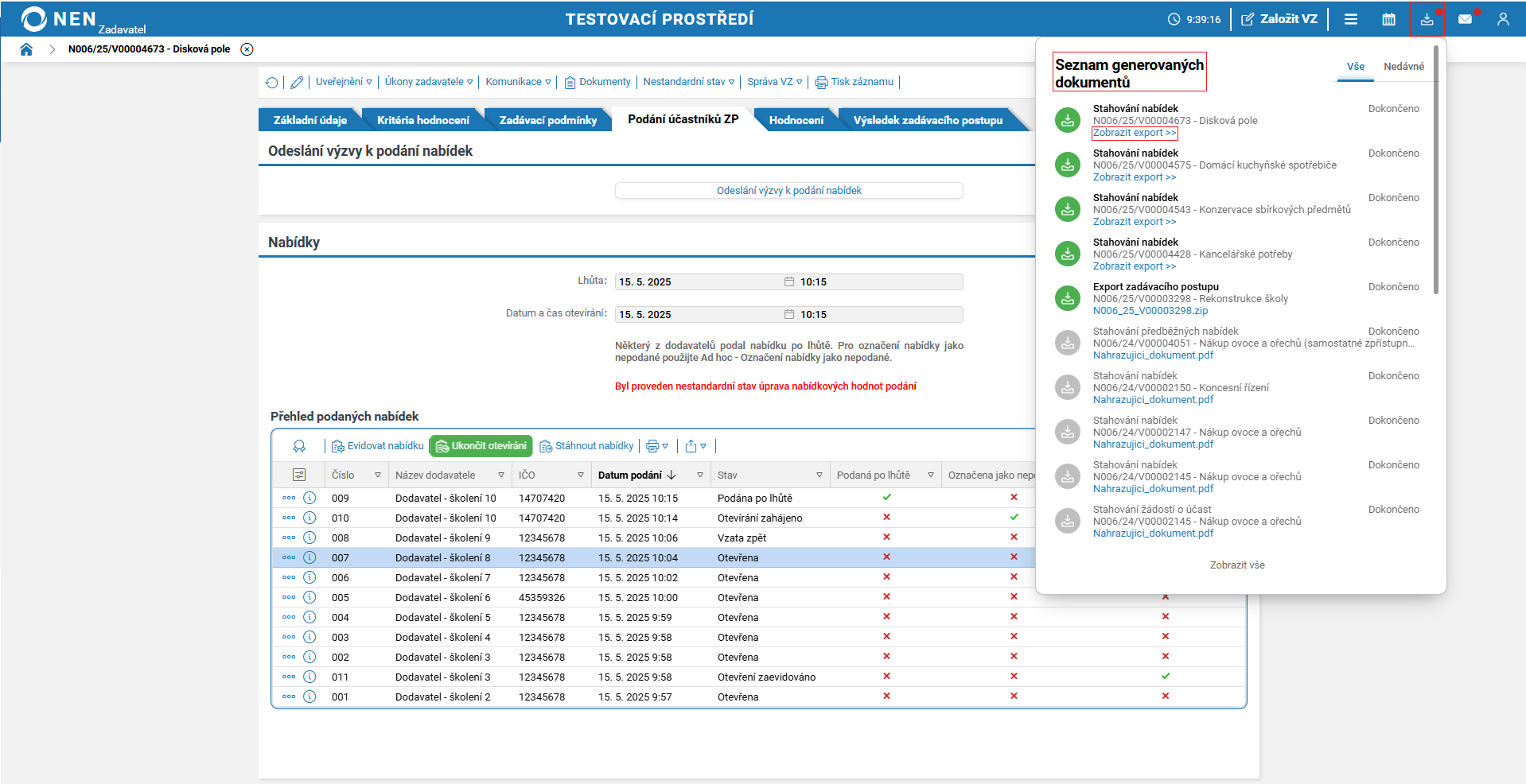Open the generated documents download icon
The image size is (1526, 784).
[x=1427, y=19]
